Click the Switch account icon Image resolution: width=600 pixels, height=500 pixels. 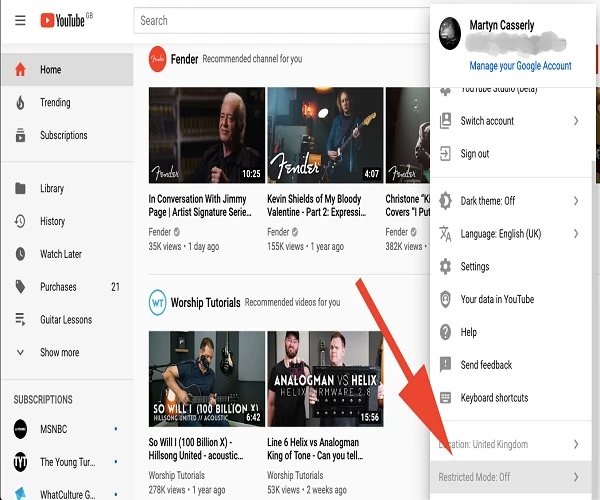445,121
